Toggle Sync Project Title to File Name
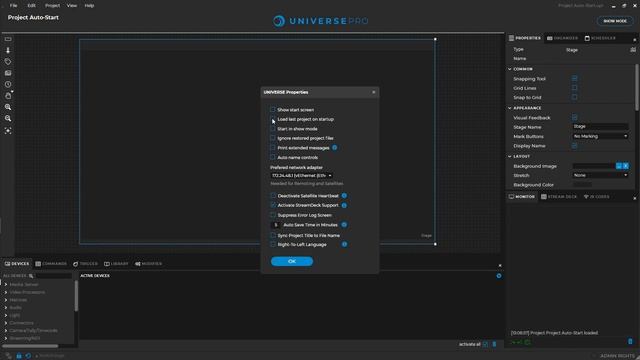Screen dimensions: 640x360 (x=273, y=236)
